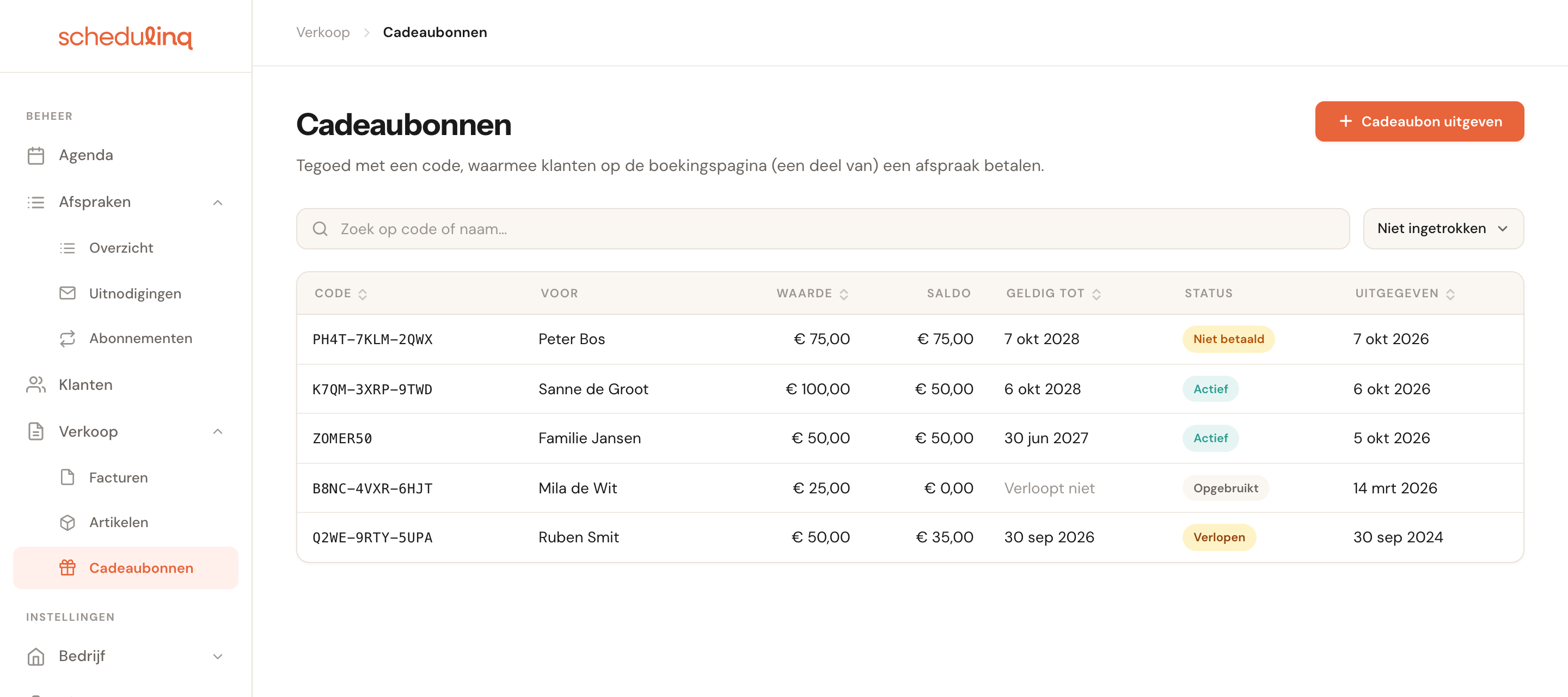
Task: Click Actief badge in Familie Jansen row
Action: tap(1210, 438)
